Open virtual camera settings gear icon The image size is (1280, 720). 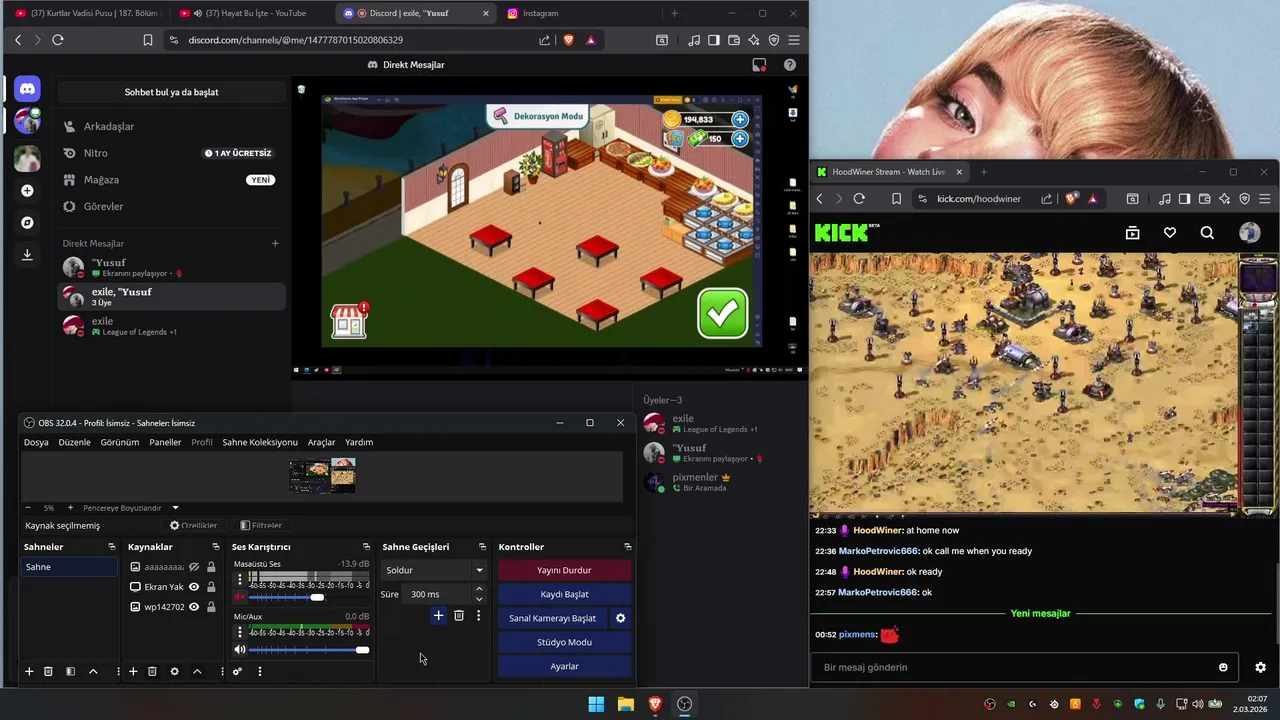(620, 618)
